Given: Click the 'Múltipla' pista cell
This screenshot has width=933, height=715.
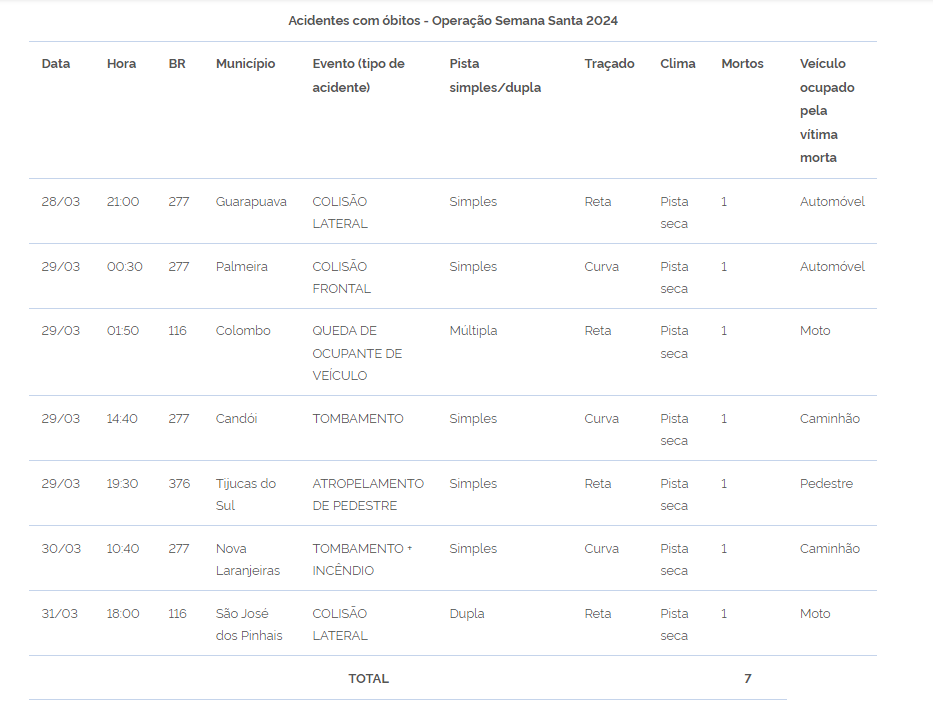Looking at the screenshot, I should click(x=473, y=331).
